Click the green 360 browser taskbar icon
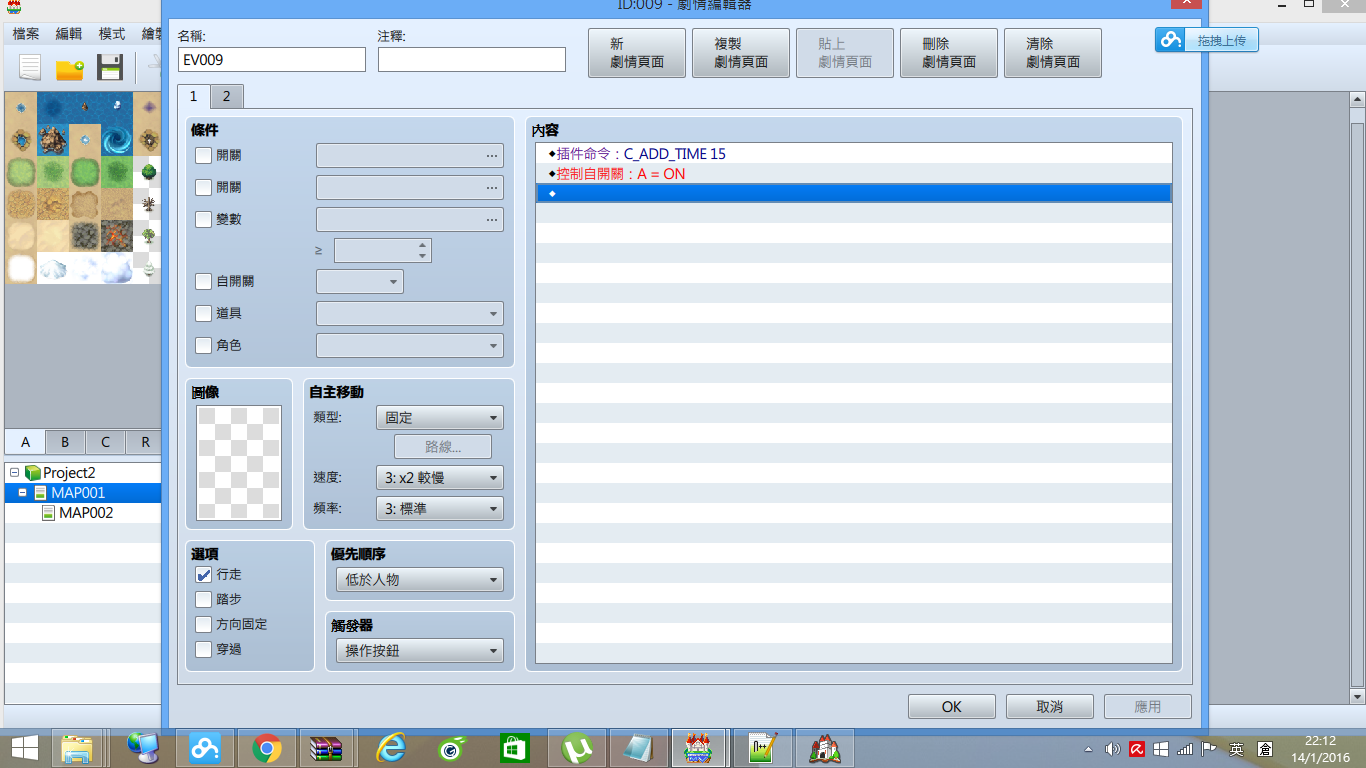Image resolution: width=1366 pixels, height=768 pixels. pyautogui.click(x=452, y=748)
